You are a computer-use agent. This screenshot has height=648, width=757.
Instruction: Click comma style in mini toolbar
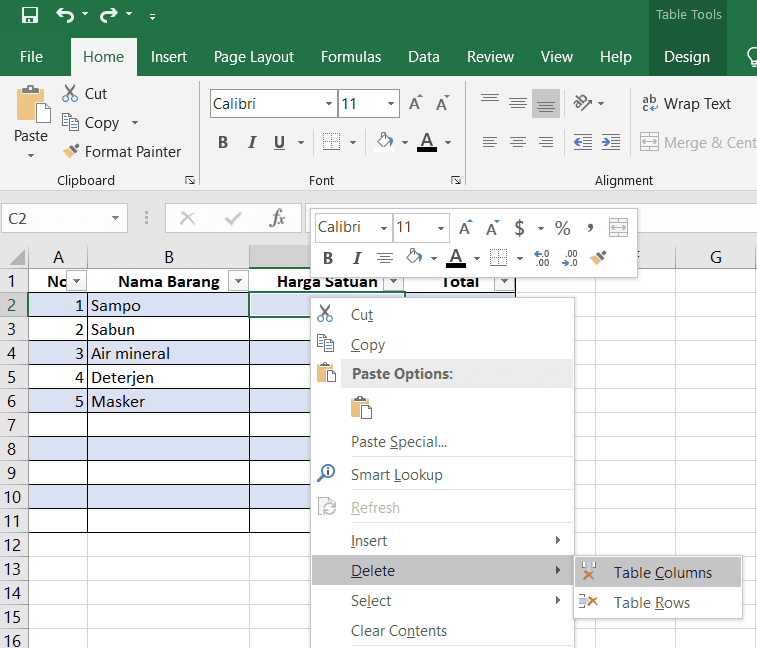[590, 227]
